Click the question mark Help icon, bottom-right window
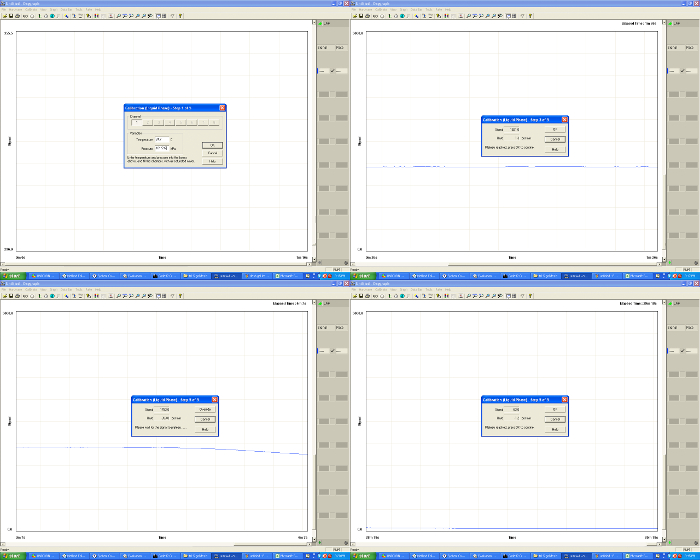 point(530,296)
